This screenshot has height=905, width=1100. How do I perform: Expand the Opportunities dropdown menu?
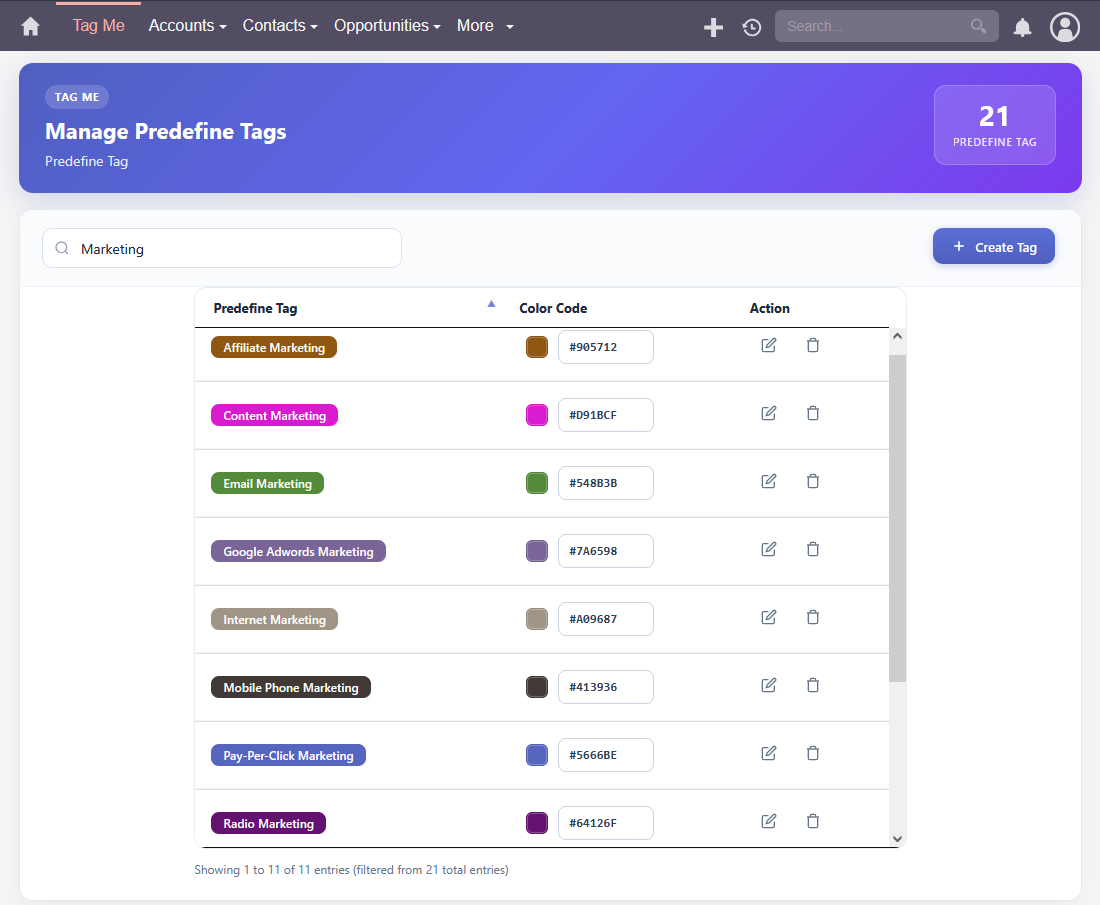click(387, 26)
